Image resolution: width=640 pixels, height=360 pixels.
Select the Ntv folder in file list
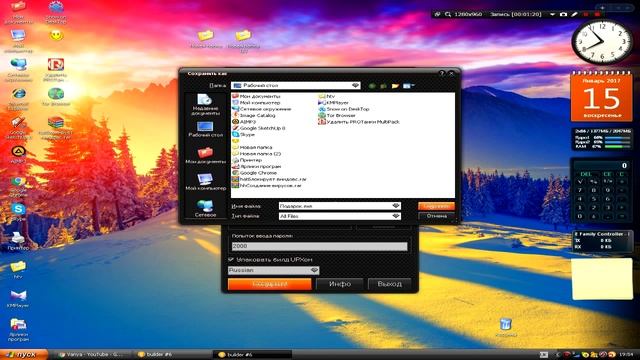327,96
